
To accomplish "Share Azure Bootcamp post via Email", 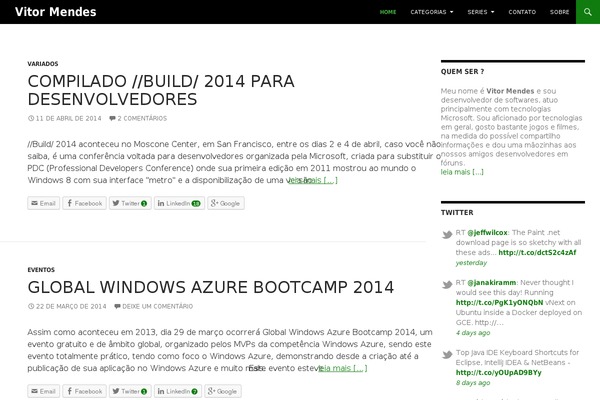I will (x=44, y=391).
